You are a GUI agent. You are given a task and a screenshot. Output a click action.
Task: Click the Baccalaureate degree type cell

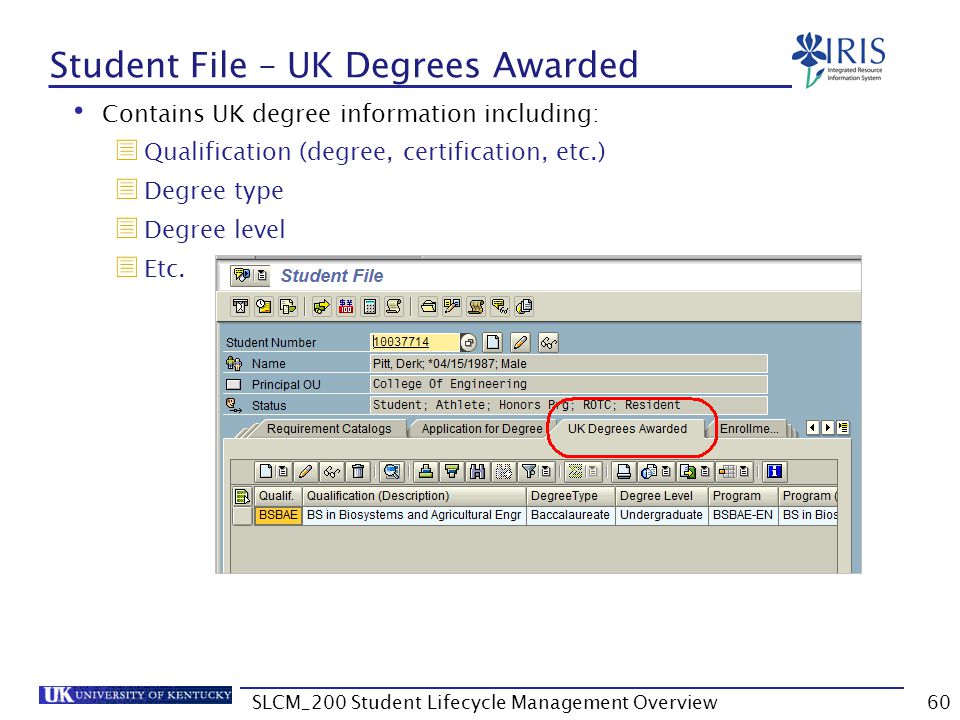(x=571, y=516)
